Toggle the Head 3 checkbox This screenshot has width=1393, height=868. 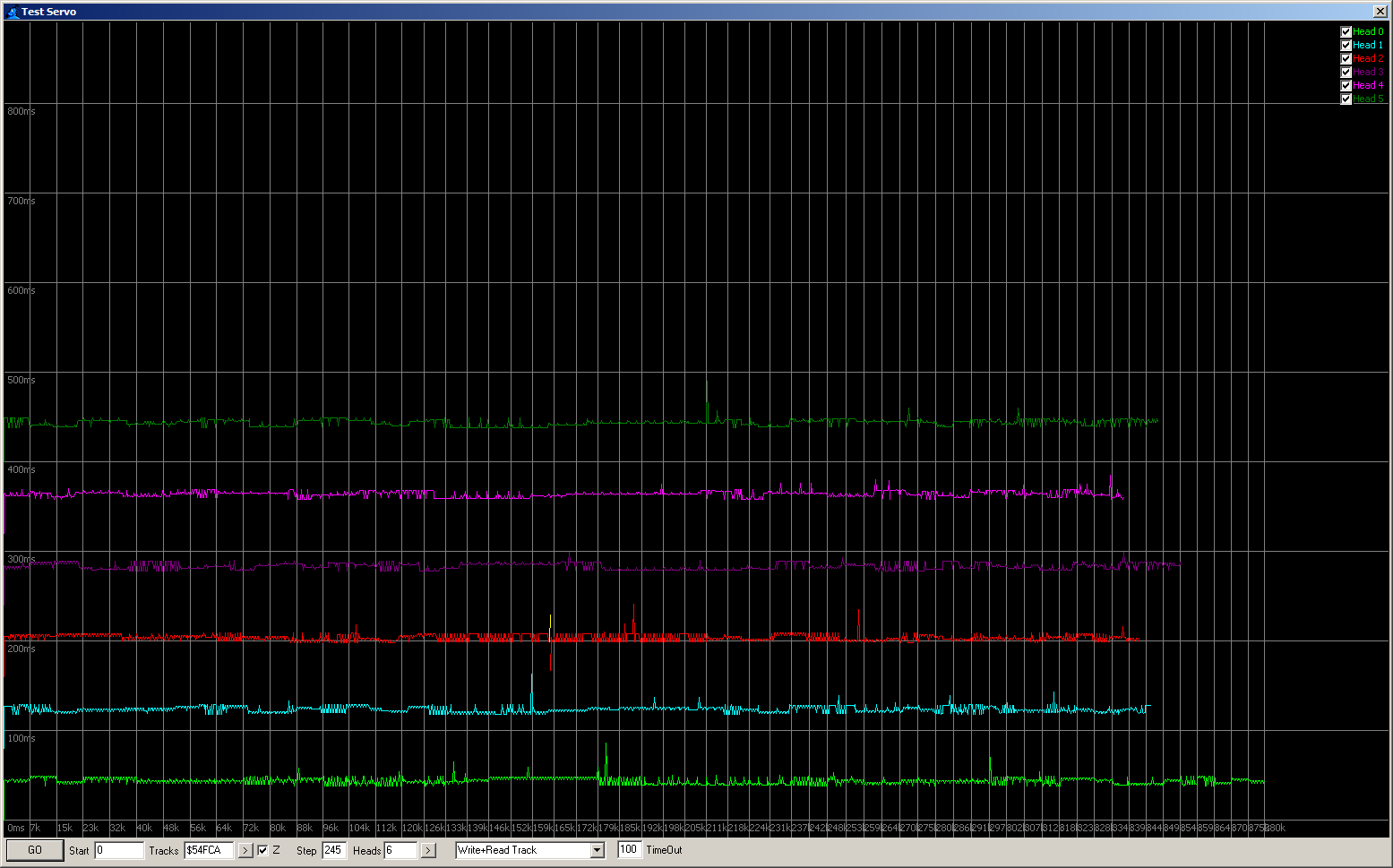click(1346, 72)
